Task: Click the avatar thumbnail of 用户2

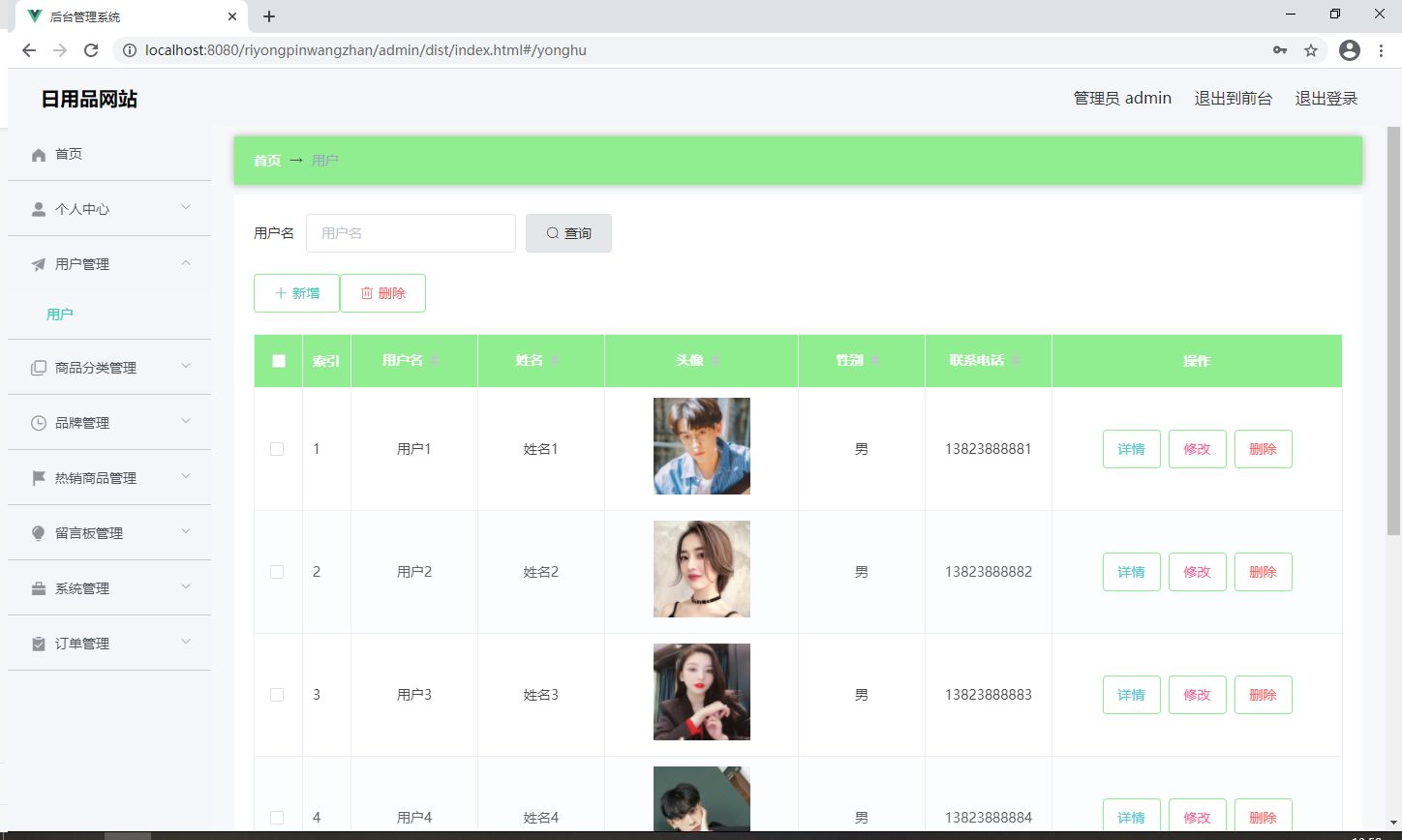Action: tap(702, 569)
